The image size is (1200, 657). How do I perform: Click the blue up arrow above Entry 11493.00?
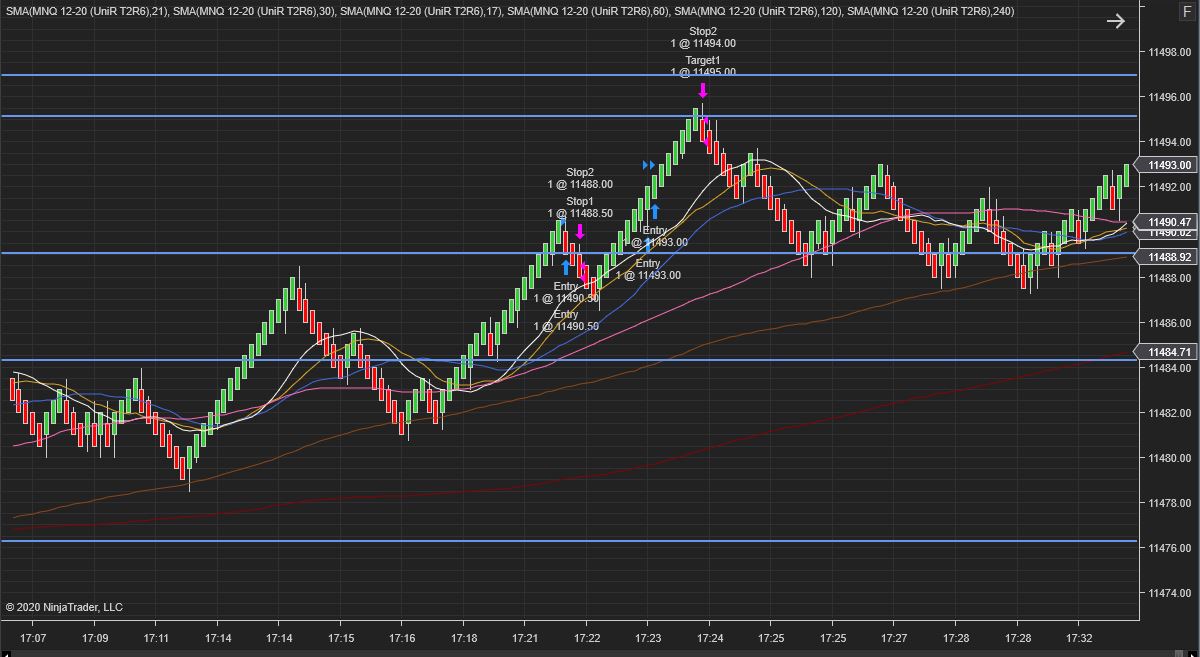coord(655,211)
